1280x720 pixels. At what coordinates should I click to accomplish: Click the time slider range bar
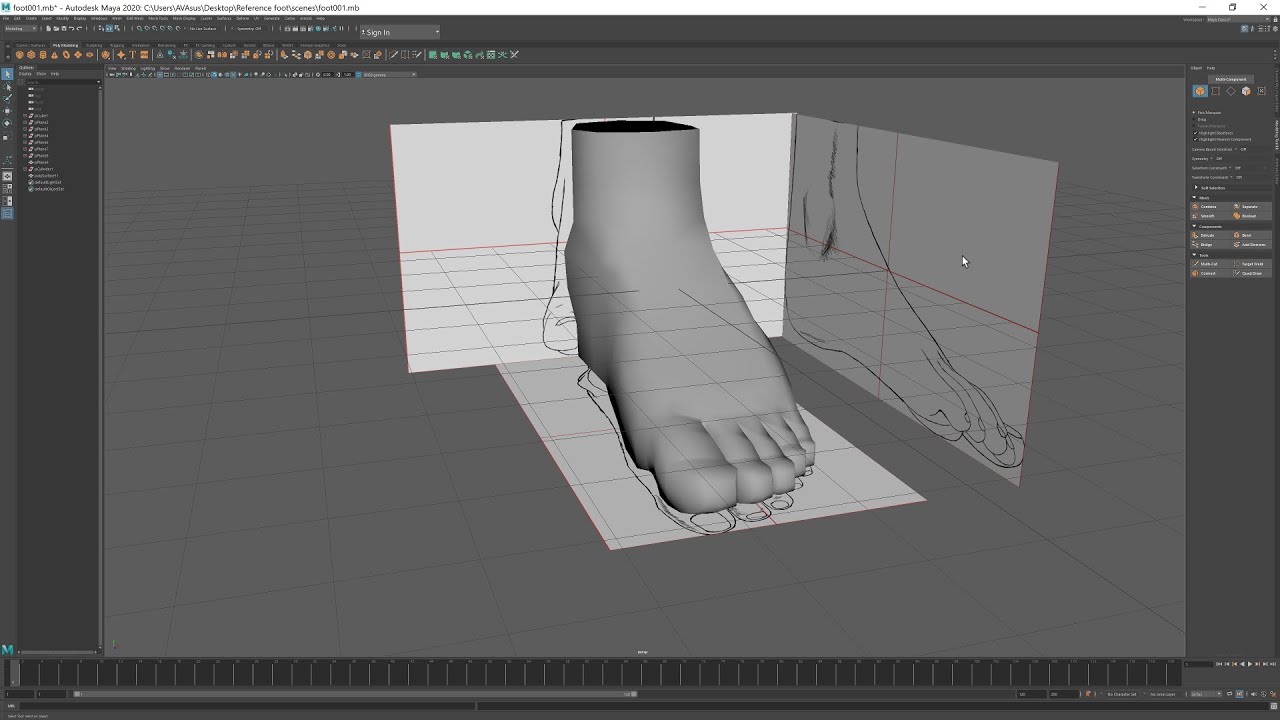[x=355, y=694]
